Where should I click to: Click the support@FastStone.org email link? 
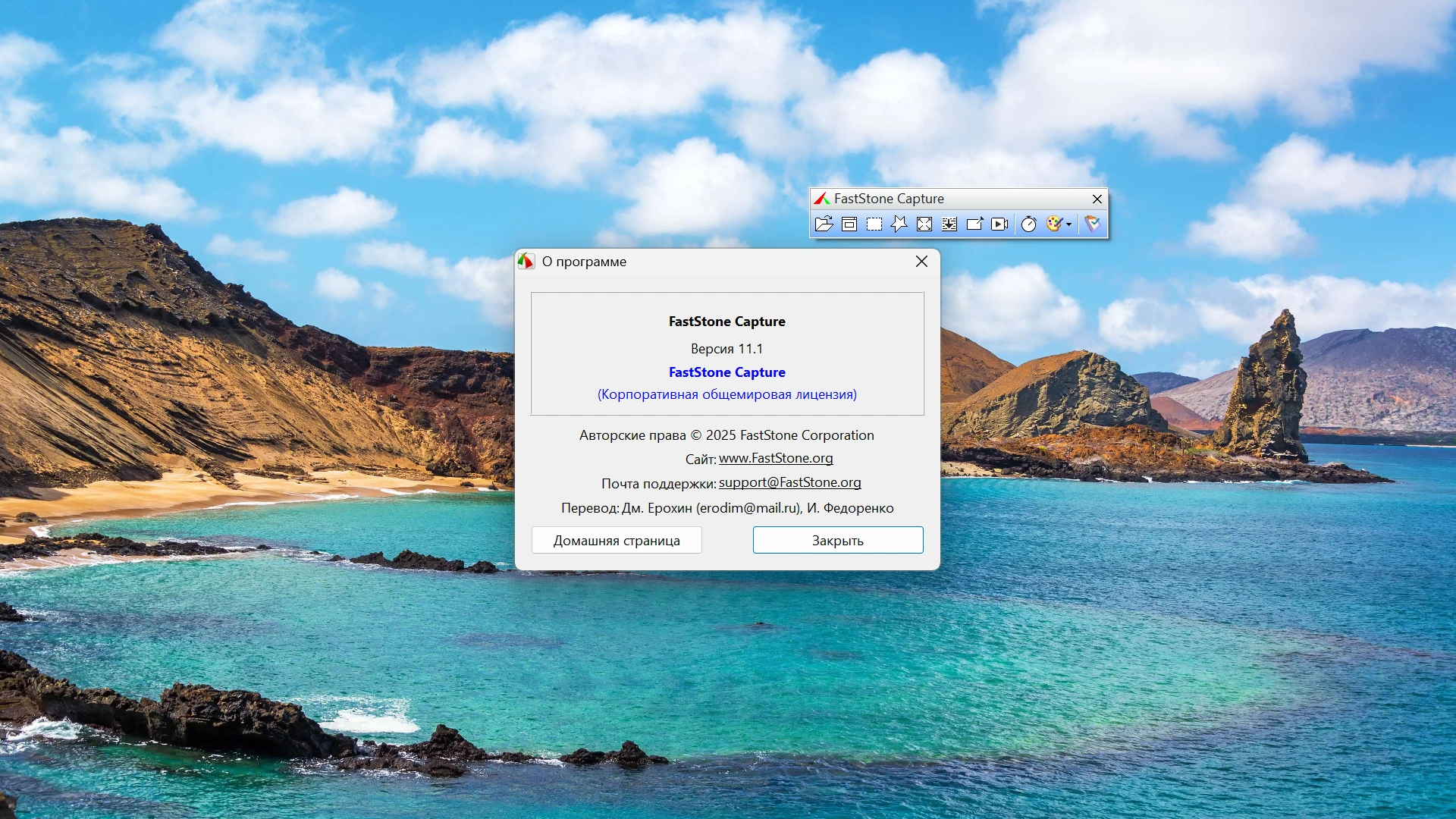tap(789, 482)
